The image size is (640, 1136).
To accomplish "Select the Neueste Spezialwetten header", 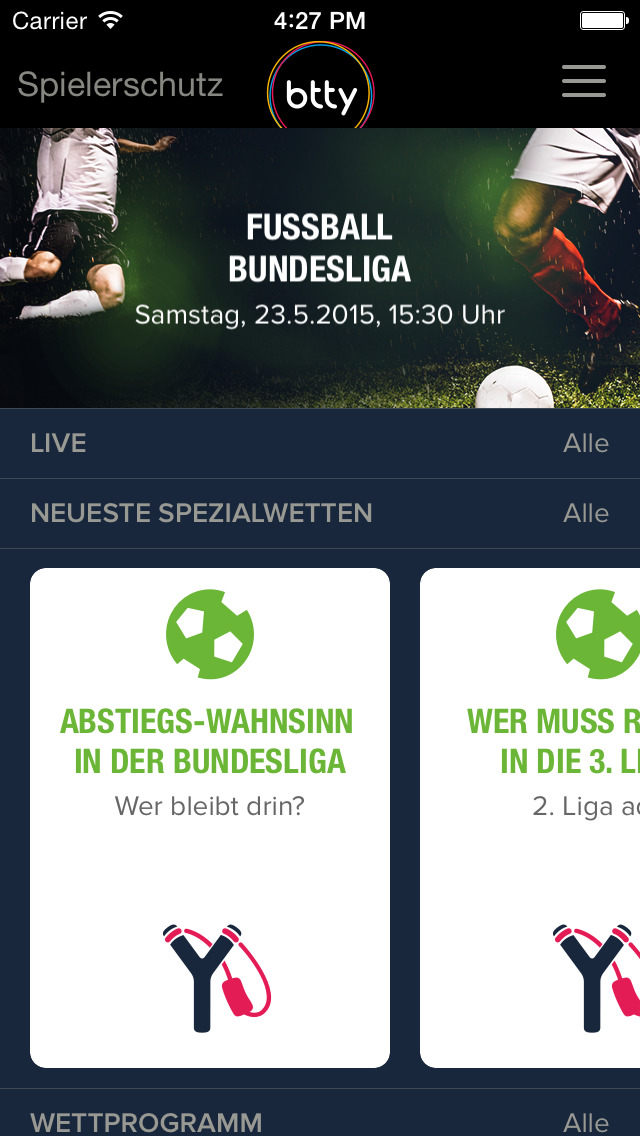I will click(201, 514).
